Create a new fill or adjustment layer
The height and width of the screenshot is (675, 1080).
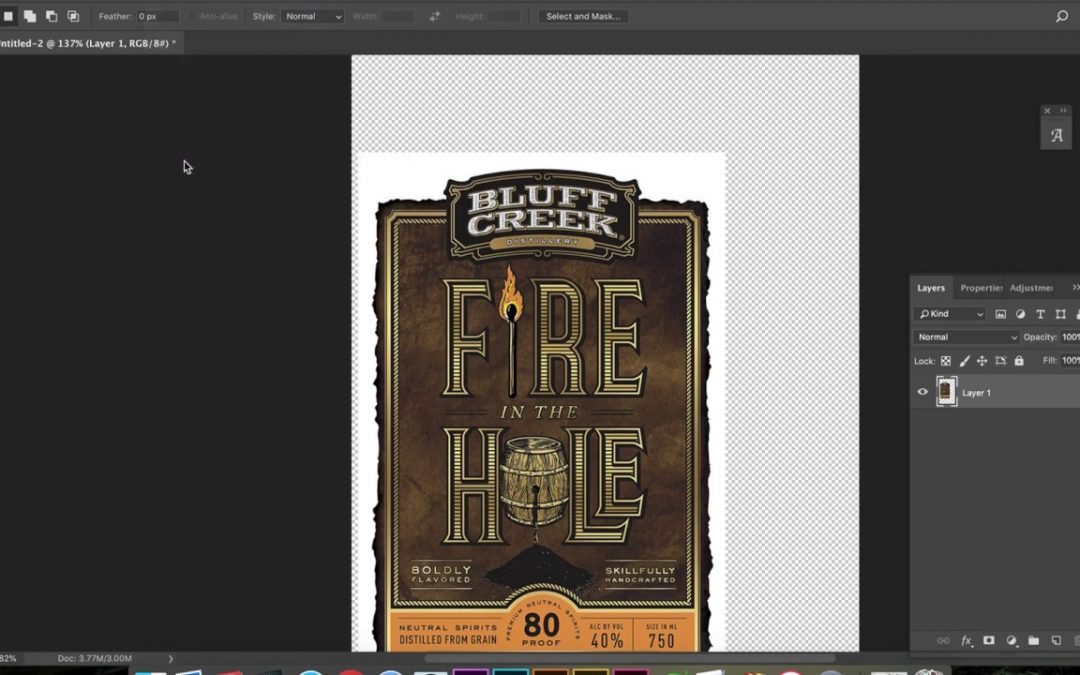(x=1011, y=641)
